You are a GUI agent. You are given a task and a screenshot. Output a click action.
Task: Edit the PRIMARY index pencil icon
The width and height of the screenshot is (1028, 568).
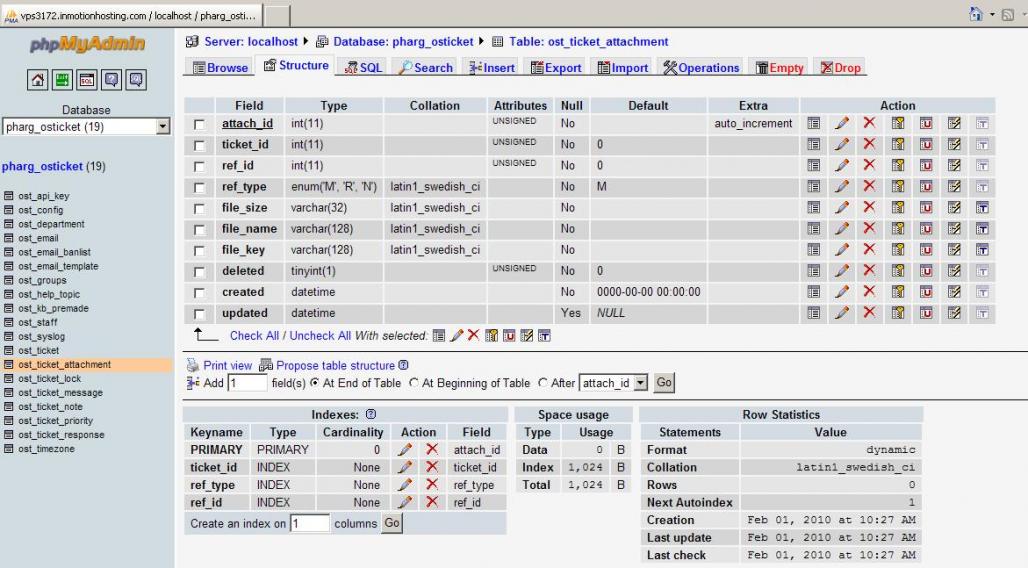click(405, 449)
